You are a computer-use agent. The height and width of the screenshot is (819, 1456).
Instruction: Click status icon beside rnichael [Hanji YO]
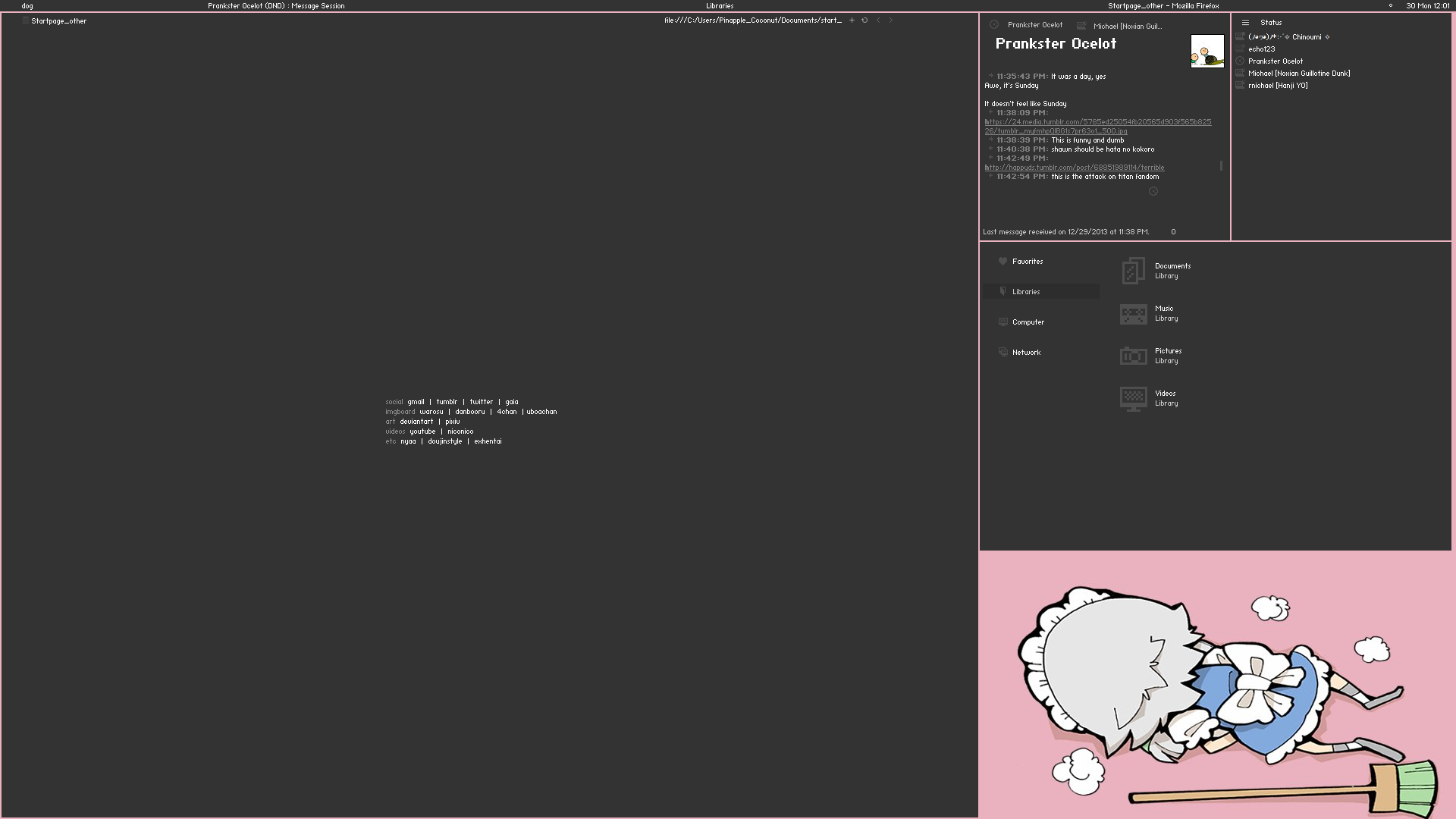tap(1240, 85)
